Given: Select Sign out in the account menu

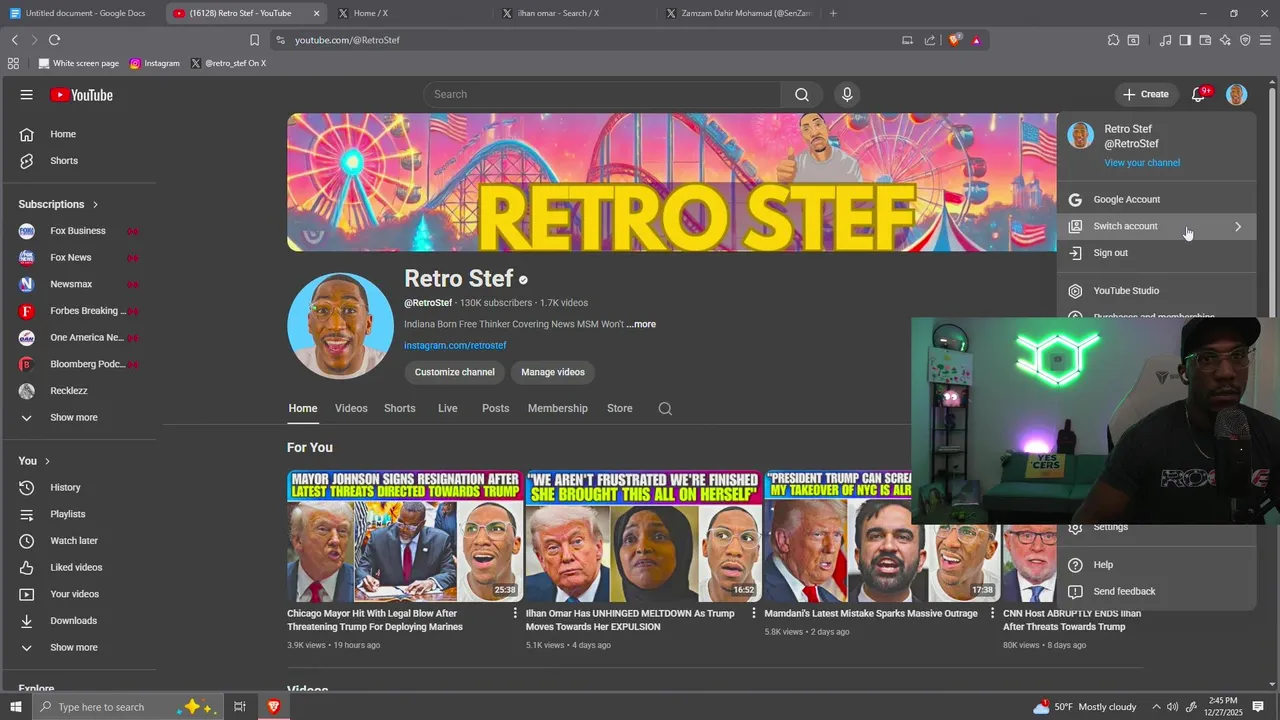Looking at the screenshot, I should click(x=1156, y=253).
